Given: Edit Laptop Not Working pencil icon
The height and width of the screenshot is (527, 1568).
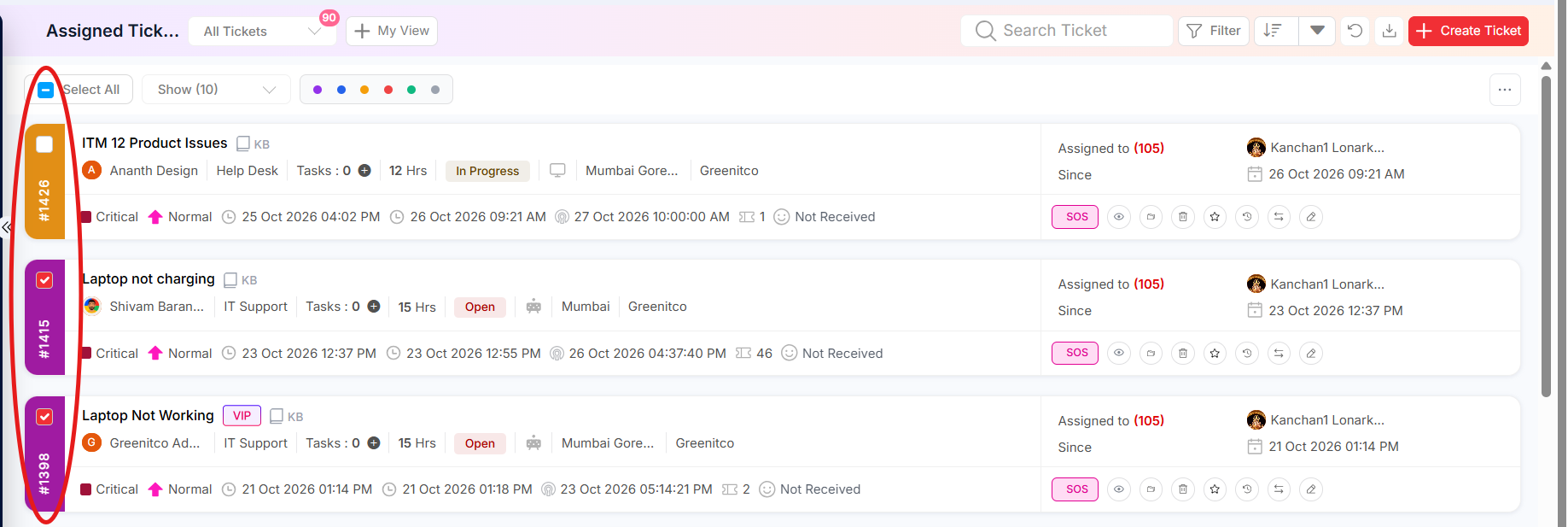Looking at the screenshot, I should tap(1311, 489).
